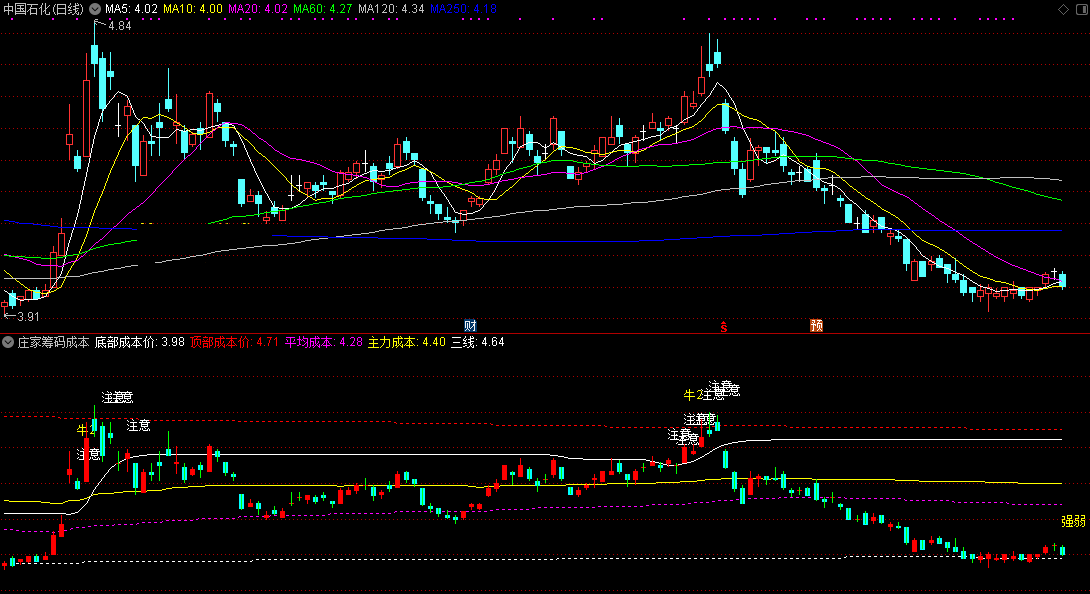Click the 底部成本价: 3.98 value
This screenshot has width=1090, height=594.
[x=140, y=342]
